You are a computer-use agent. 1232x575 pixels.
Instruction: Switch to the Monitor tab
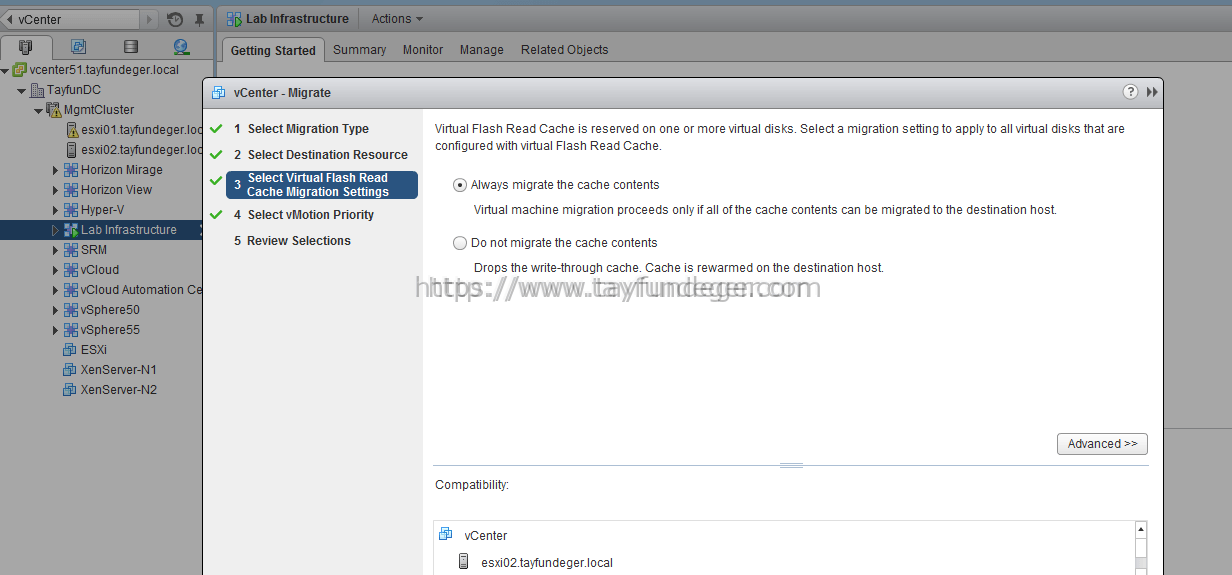pos(423,50)
